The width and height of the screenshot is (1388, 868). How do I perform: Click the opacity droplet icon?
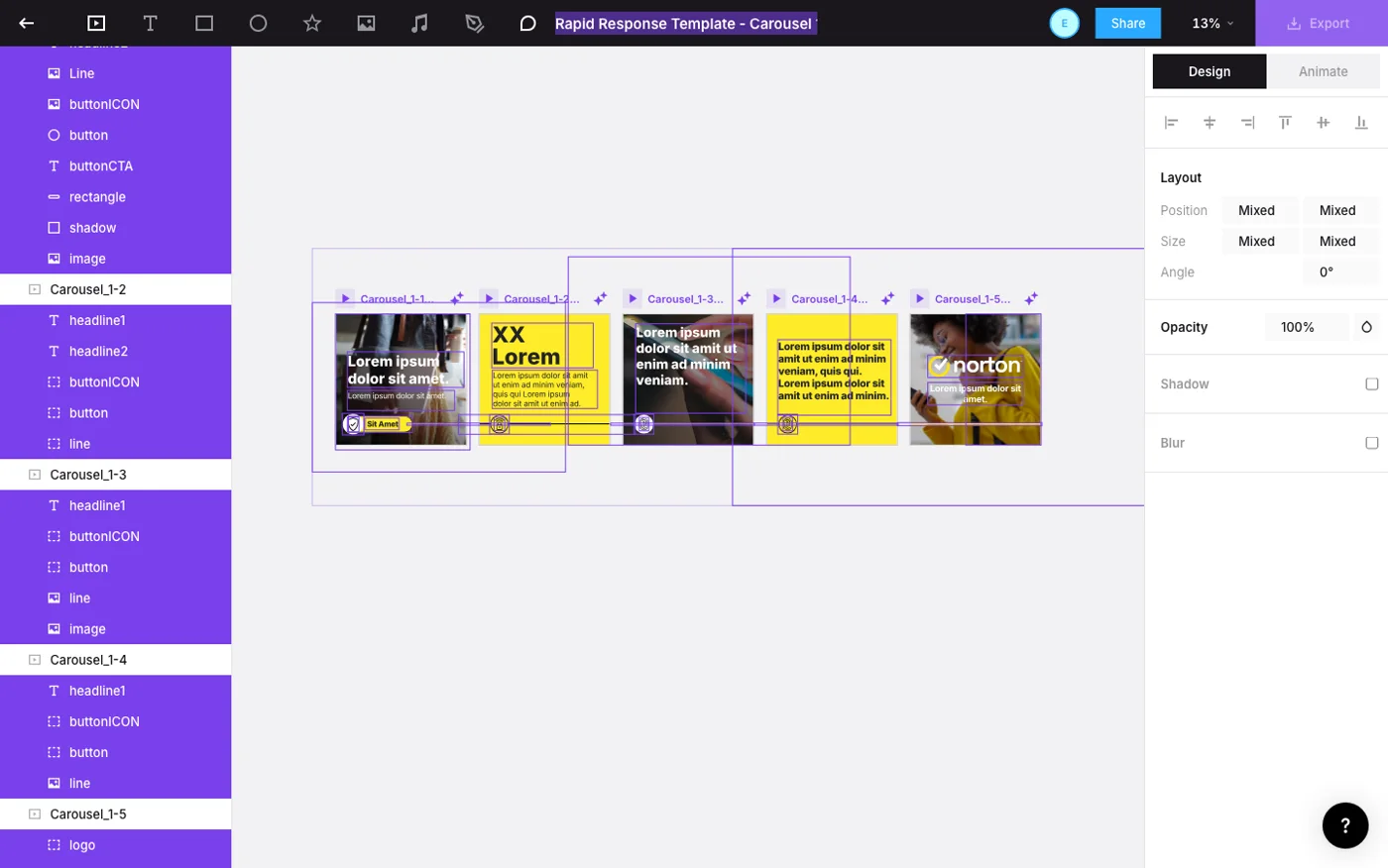click(1366, 327)
